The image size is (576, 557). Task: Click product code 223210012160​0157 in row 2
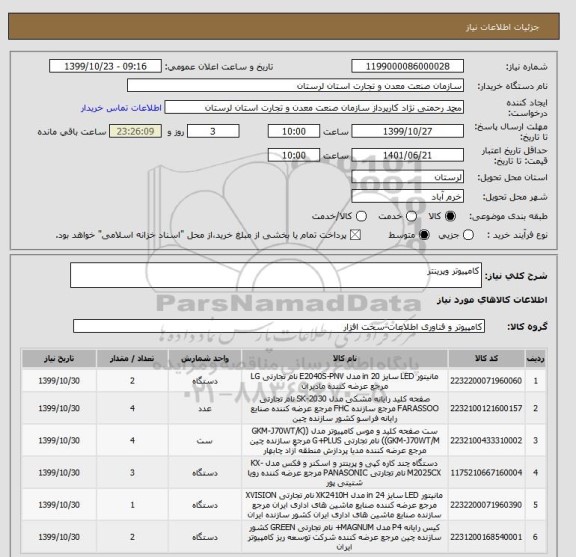pyautogui.click(x=486, y=408)
